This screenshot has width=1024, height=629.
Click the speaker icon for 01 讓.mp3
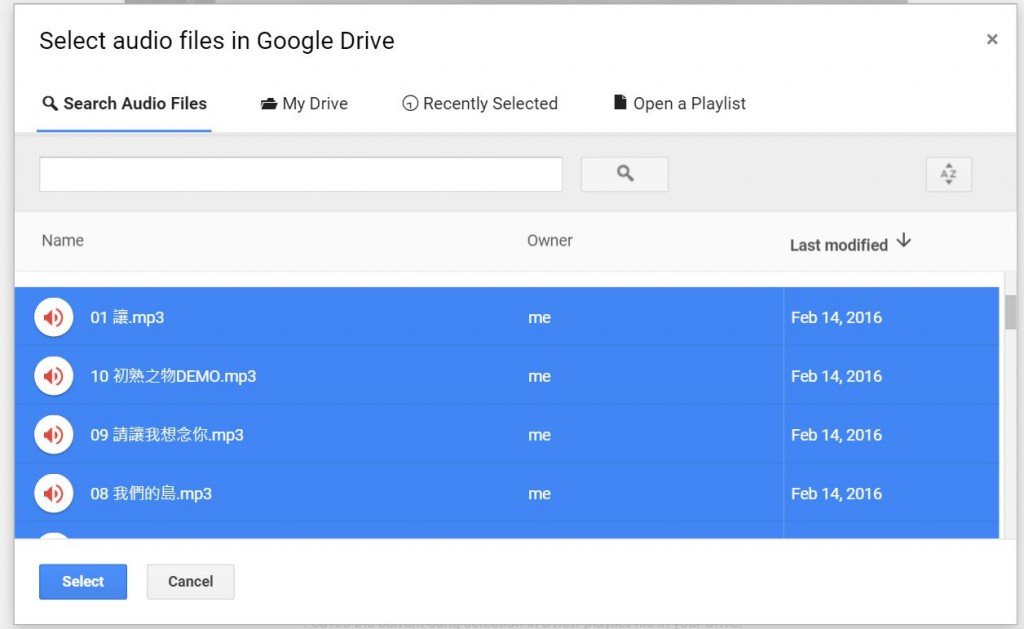coord(54,317)
